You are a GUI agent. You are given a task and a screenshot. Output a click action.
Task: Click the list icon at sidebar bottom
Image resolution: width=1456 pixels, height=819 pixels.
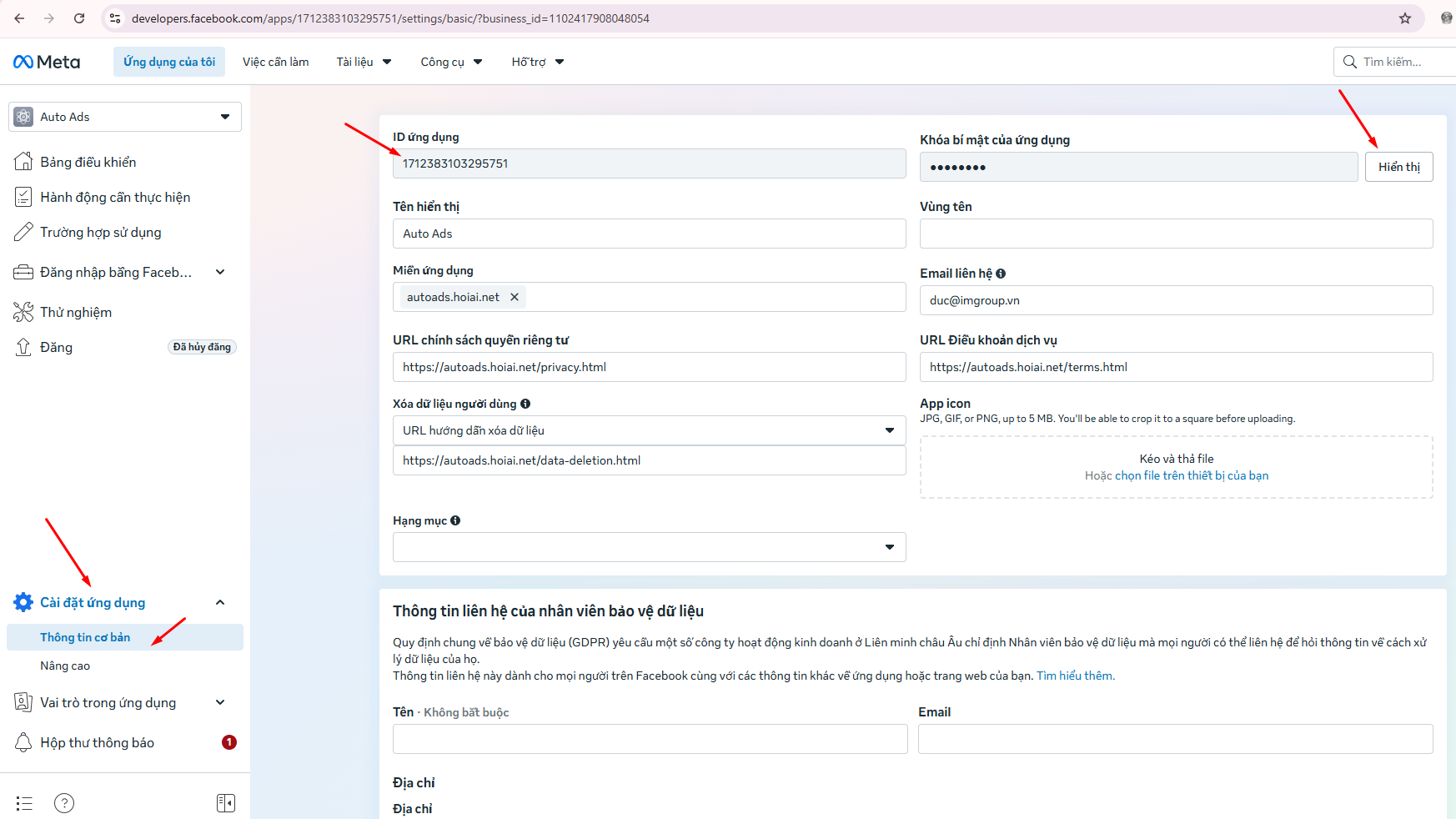pos(24,803)
